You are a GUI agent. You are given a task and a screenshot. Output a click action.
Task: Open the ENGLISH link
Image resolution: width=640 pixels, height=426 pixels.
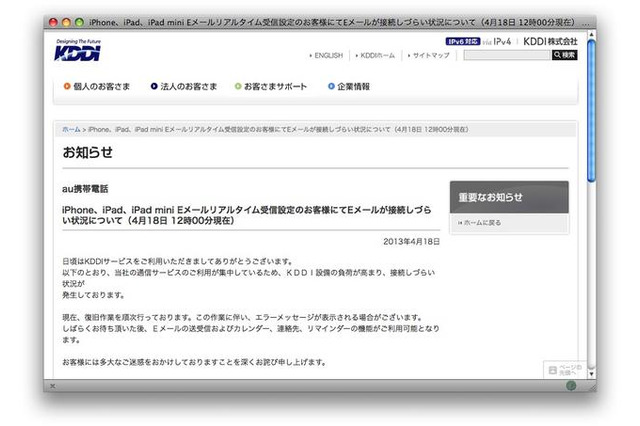(x=329, y=55)
